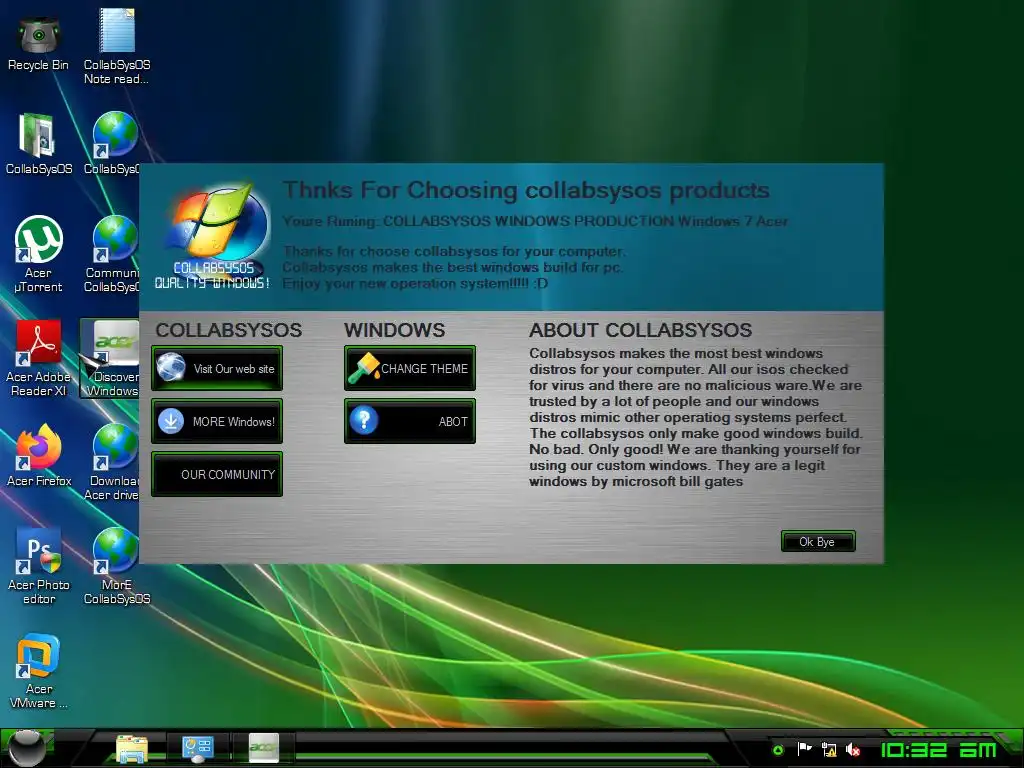Open the control panel taskbar icon
Viewport: 1024px width, 768px height.
click(x=197, y=748)
